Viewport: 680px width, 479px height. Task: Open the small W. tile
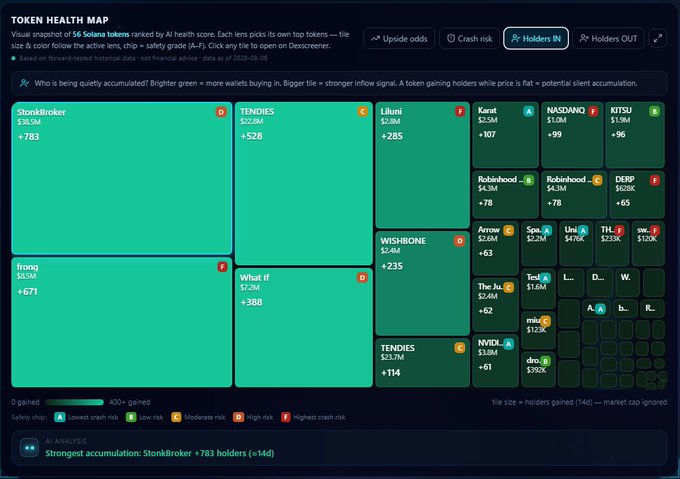pos(628,283)
